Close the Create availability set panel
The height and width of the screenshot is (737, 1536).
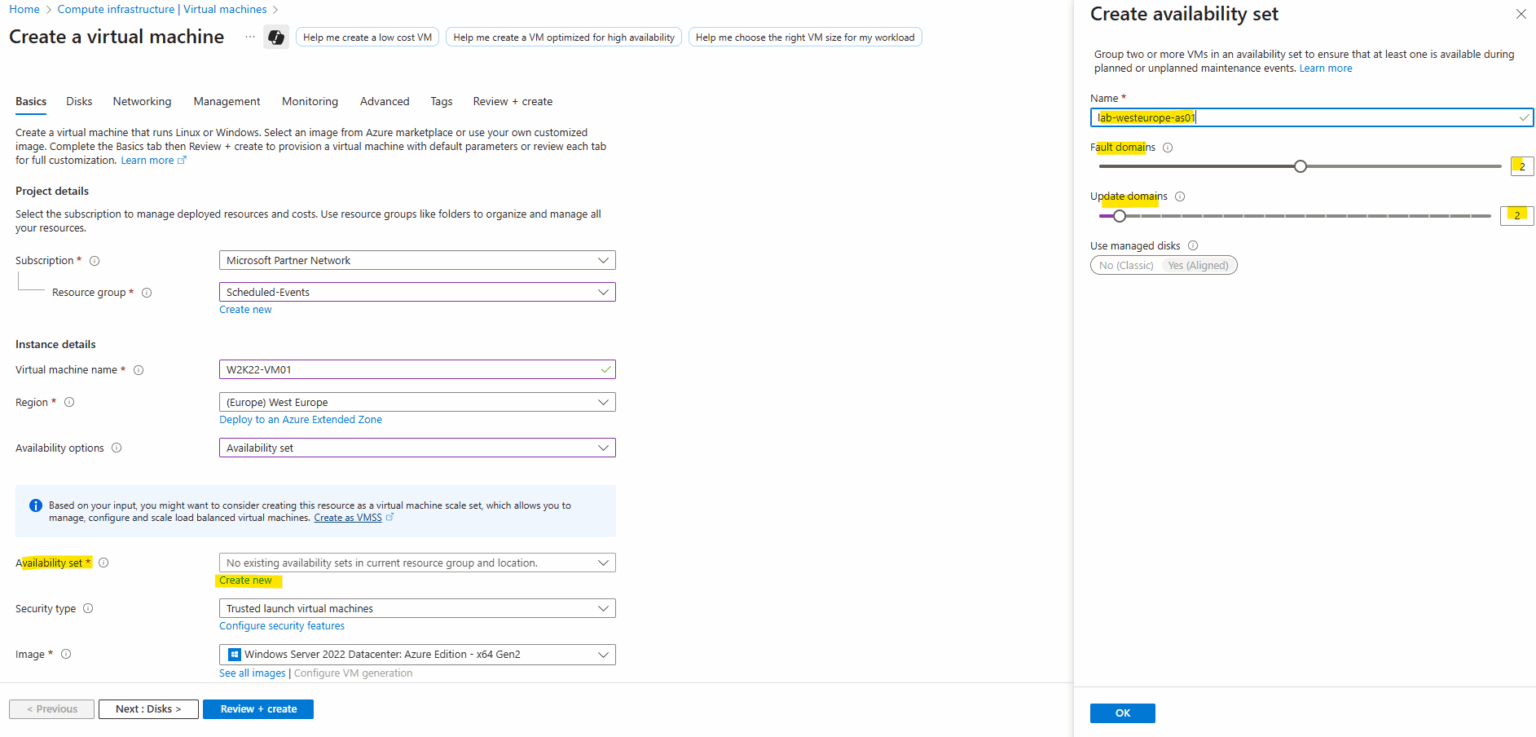pos(1521,14)
